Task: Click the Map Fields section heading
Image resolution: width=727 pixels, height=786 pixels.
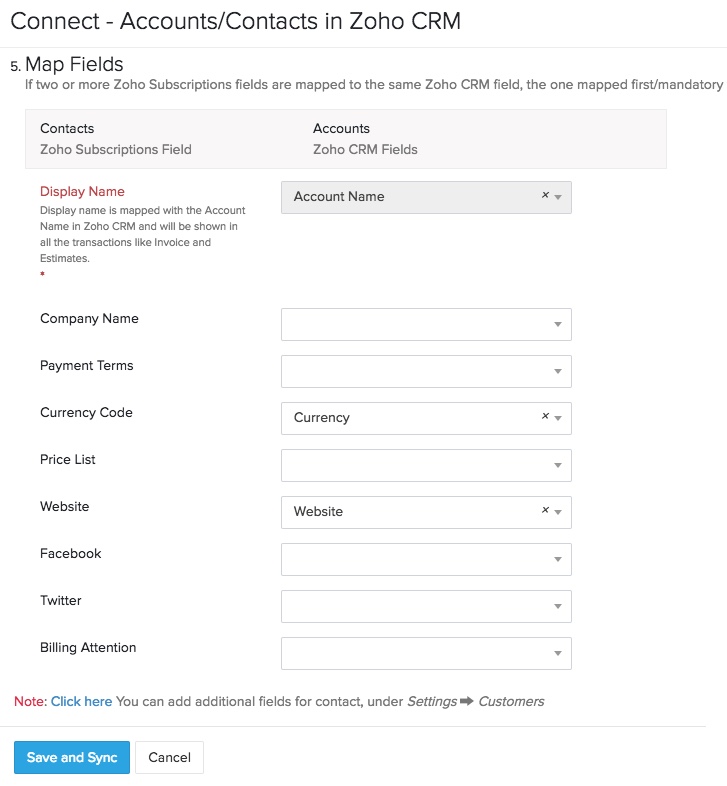Action: click(74, 65)
